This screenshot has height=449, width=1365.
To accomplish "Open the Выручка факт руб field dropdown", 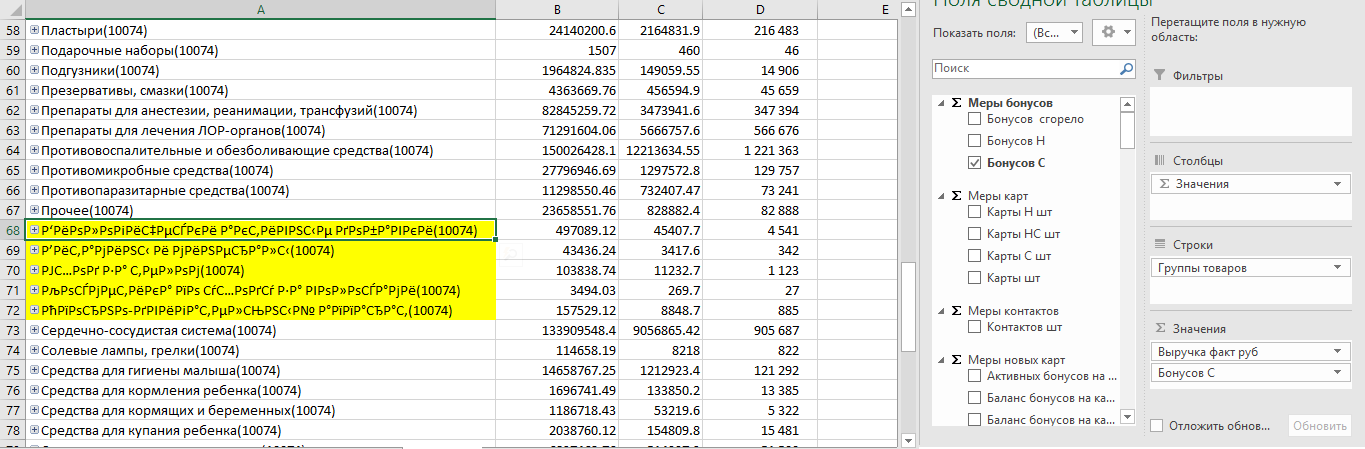I will click(1338, 352).
